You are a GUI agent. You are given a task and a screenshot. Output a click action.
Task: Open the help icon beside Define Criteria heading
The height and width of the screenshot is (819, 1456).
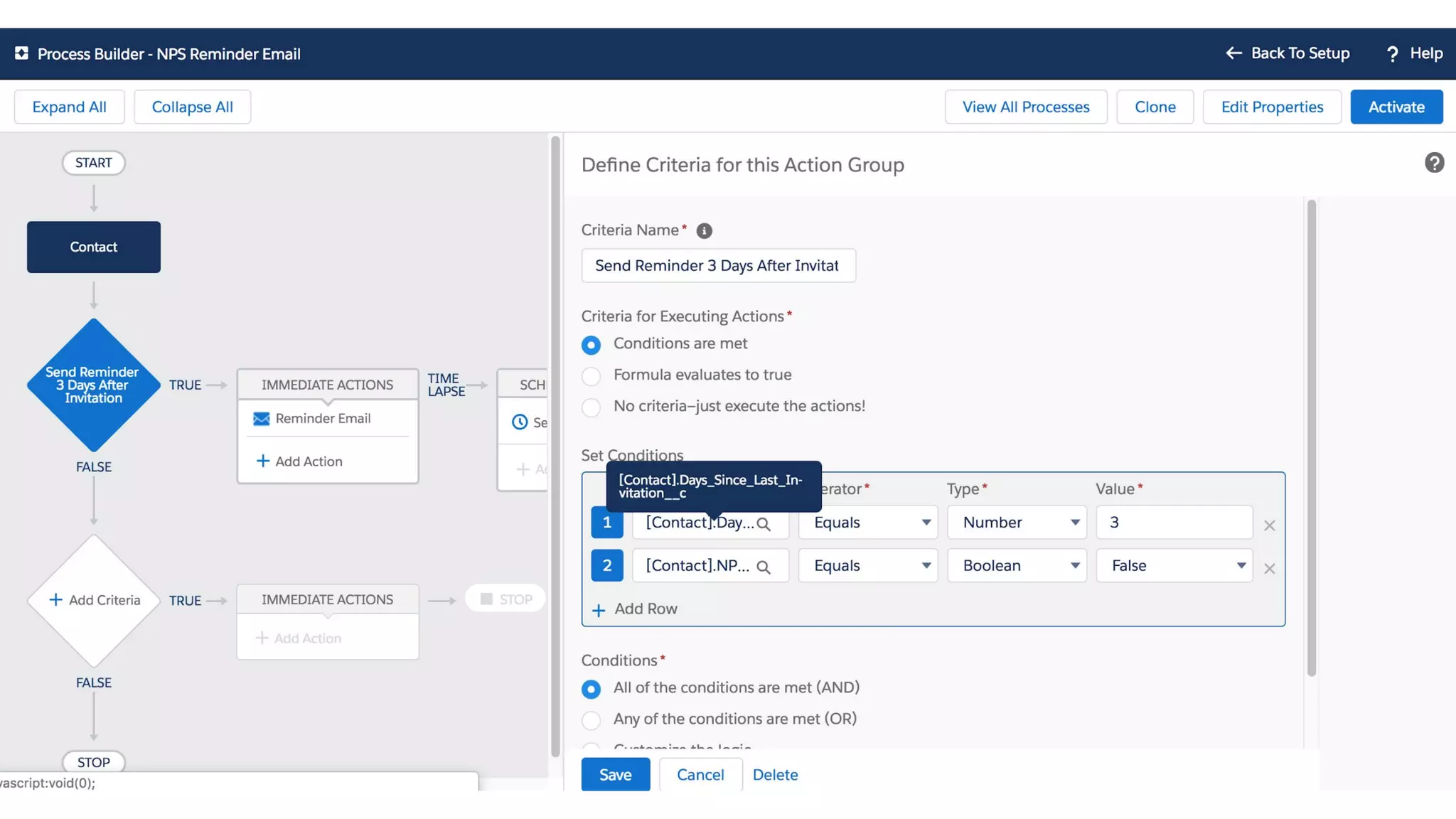point(1434,163)
